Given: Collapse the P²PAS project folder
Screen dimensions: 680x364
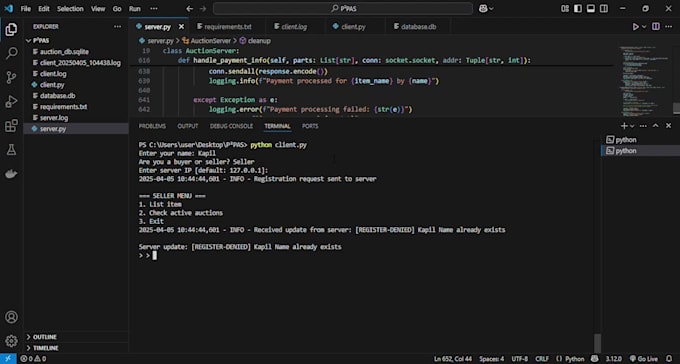Looking at the screenshot, I should pyautogui.click(x=41, y=40).
